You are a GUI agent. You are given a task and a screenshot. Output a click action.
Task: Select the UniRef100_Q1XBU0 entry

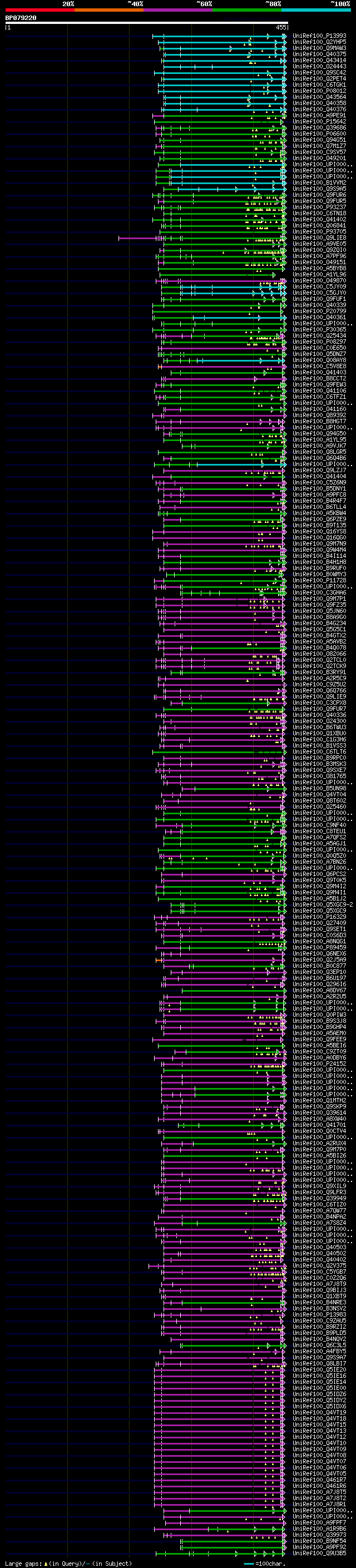[319, 734]
